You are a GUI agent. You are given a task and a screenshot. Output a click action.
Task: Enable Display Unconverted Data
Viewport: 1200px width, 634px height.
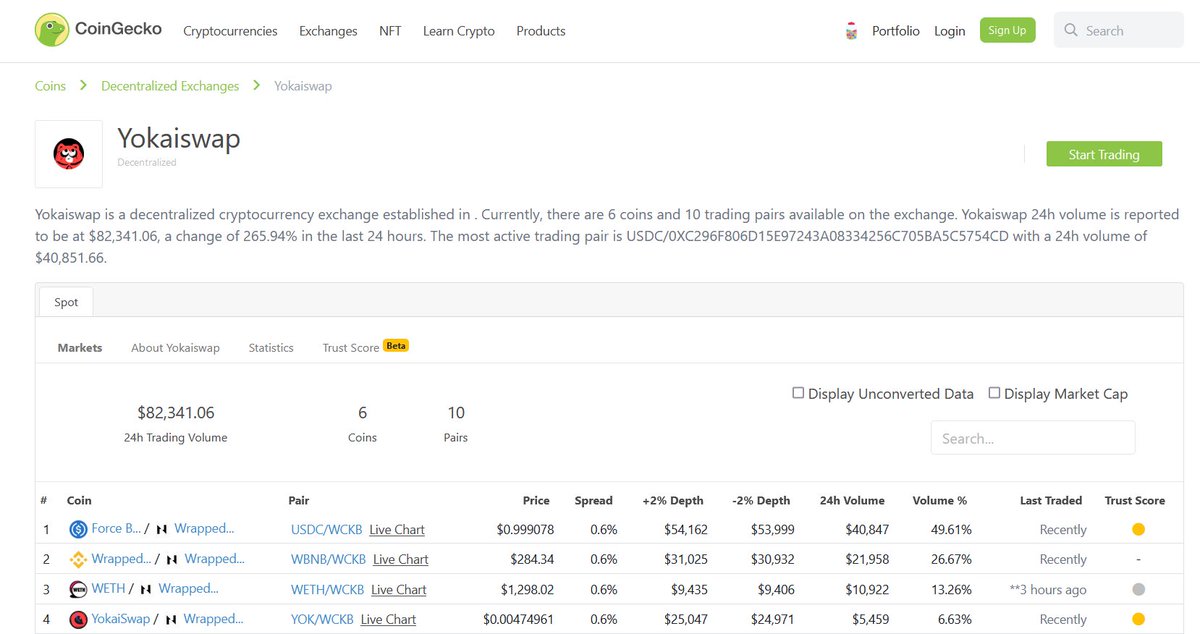pos(797,392)
